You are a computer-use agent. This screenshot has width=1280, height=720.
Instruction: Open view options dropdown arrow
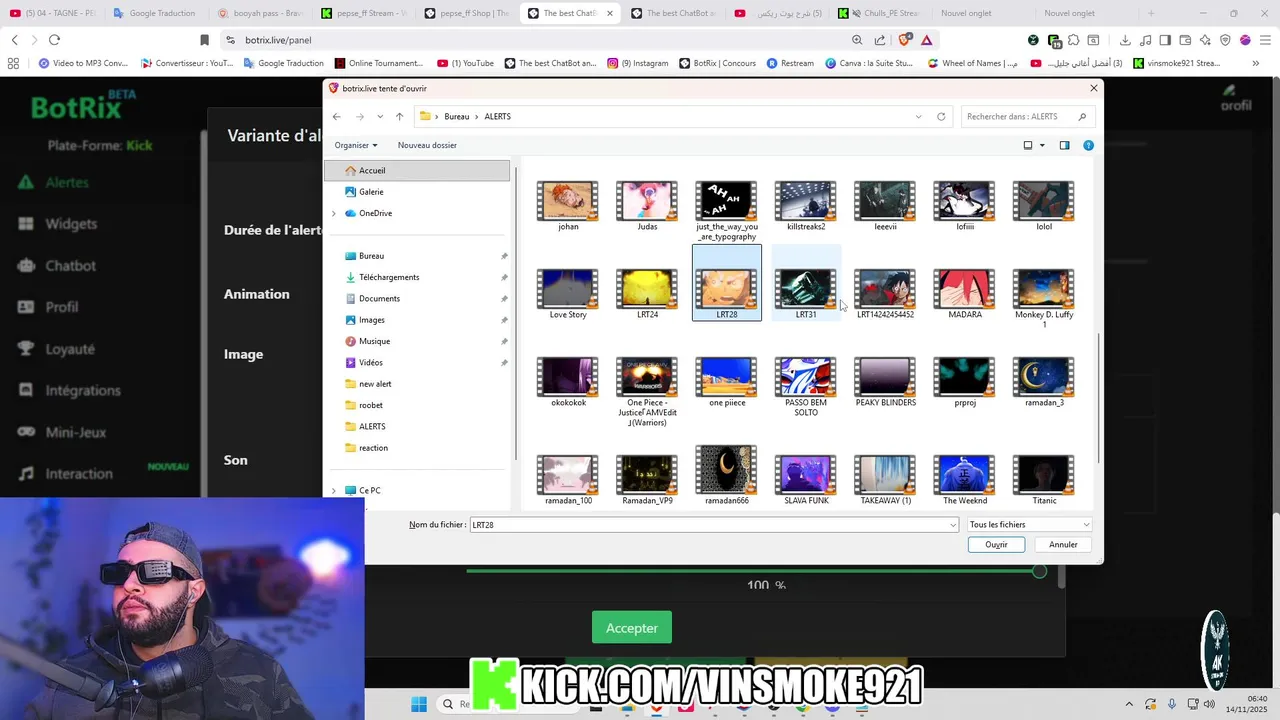point(1042,145)
